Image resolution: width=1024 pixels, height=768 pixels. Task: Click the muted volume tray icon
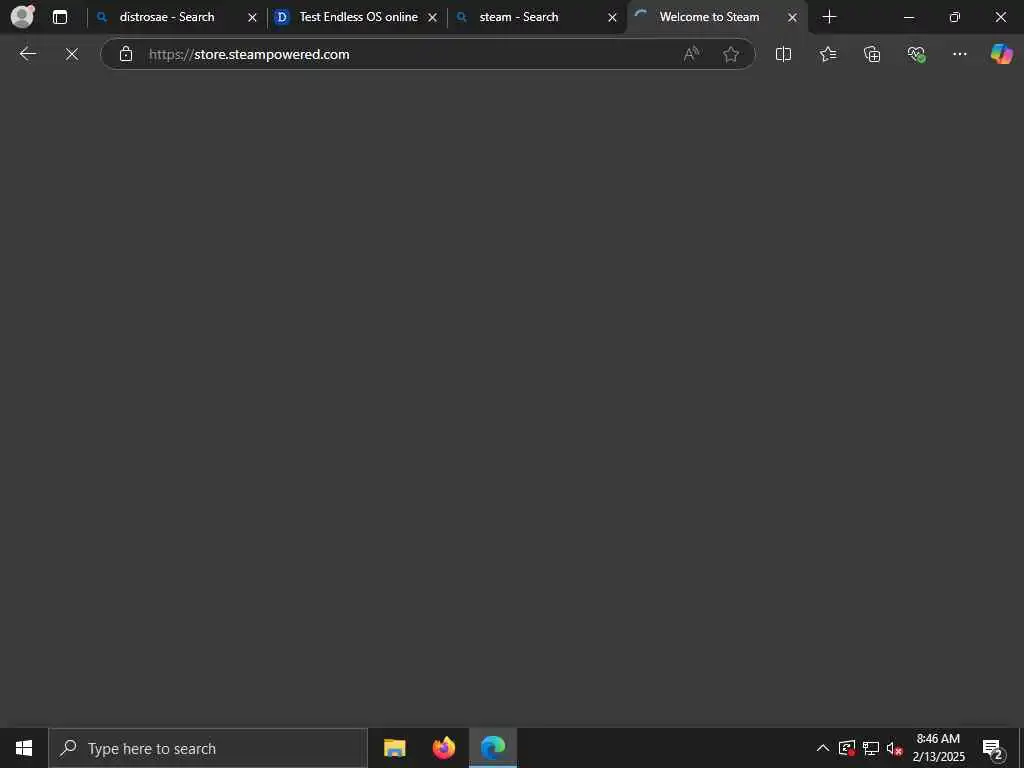[x=894, y=748]
